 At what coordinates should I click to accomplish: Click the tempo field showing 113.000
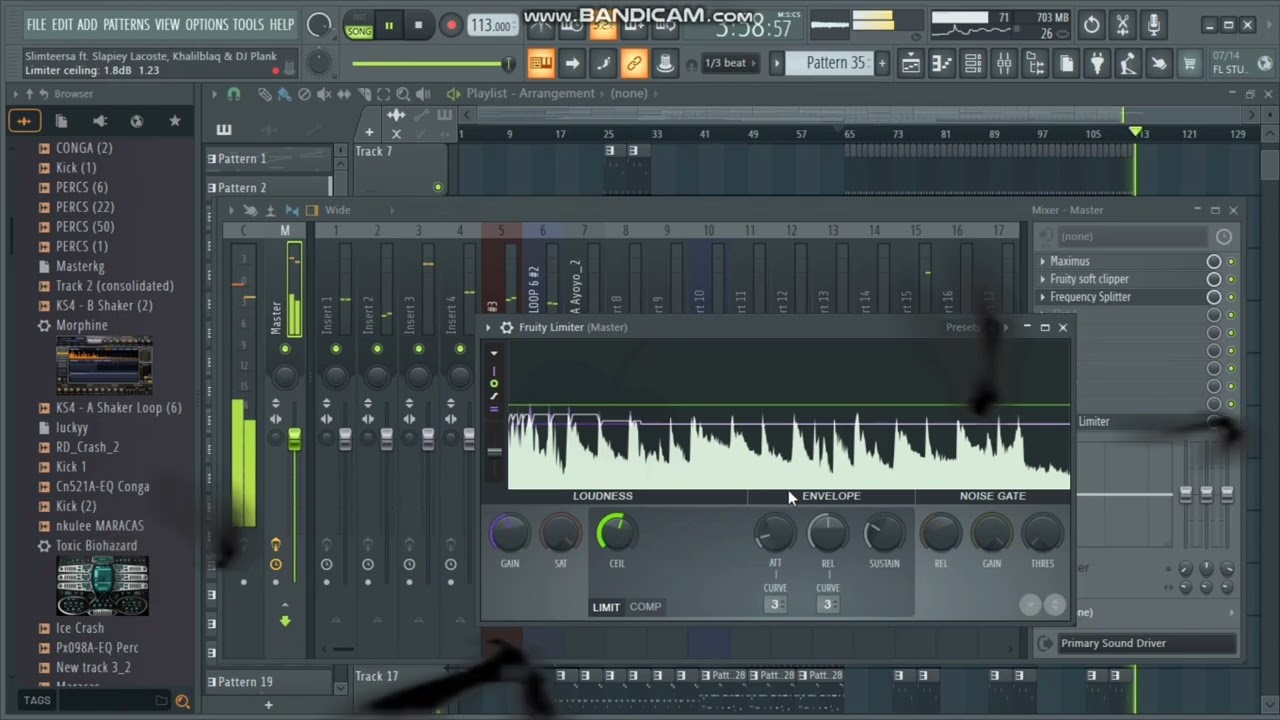[x=491, y=26]
